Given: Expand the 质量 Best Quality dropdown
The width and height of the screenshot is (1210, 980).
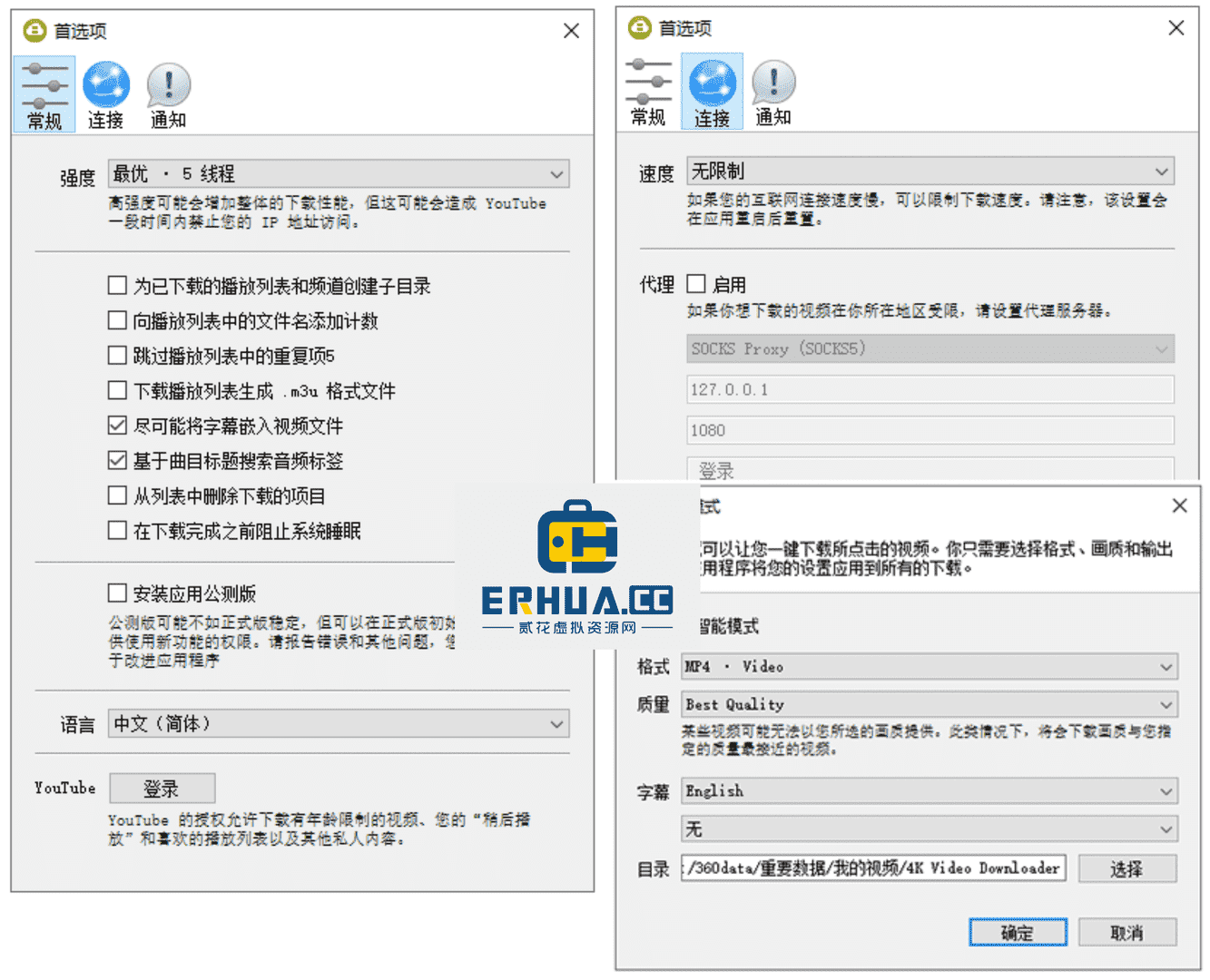Looking at the screenshot, I should tap(930, 704).
